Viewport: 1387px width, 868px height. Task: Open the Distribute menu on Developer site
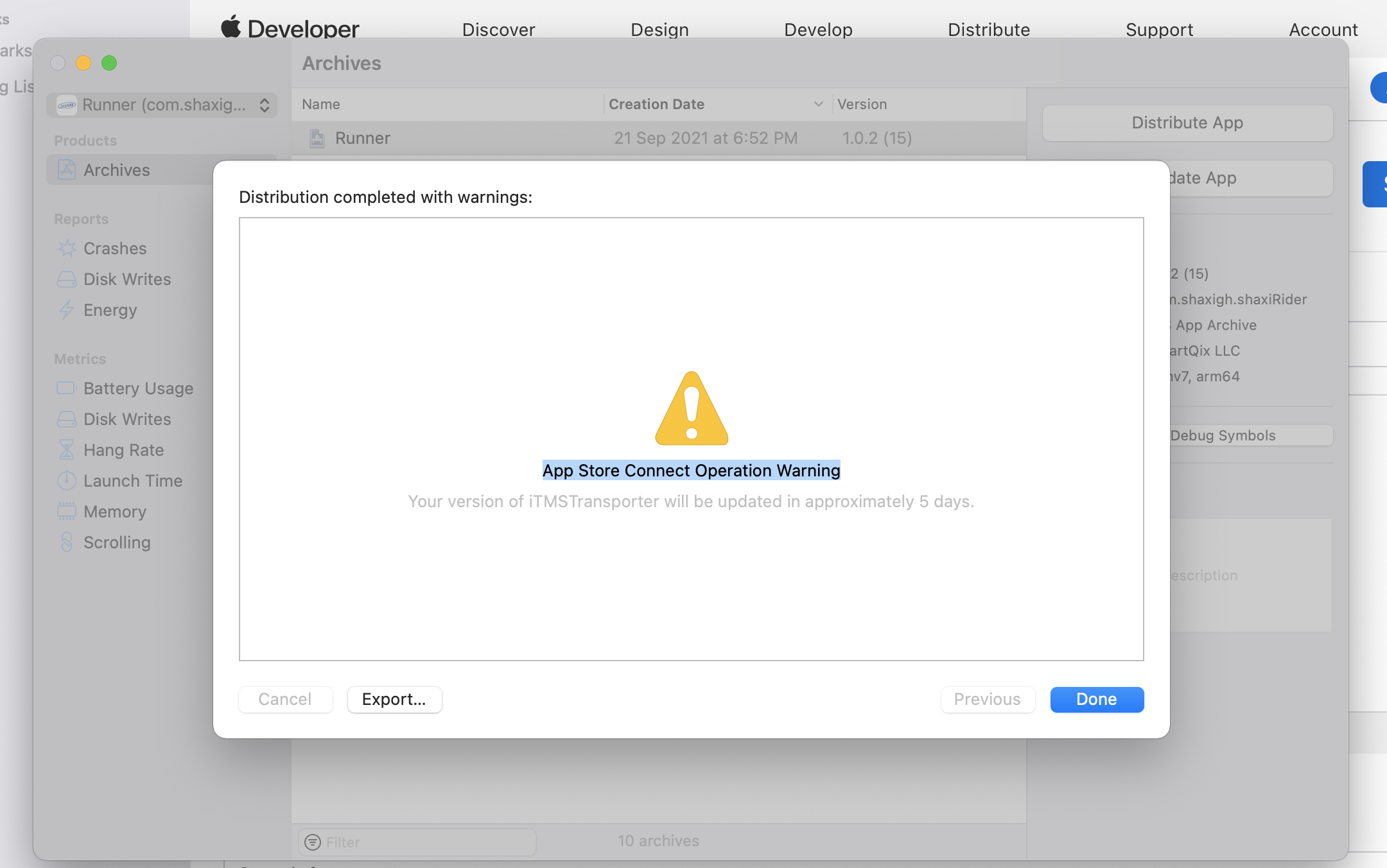pos(989,30)
